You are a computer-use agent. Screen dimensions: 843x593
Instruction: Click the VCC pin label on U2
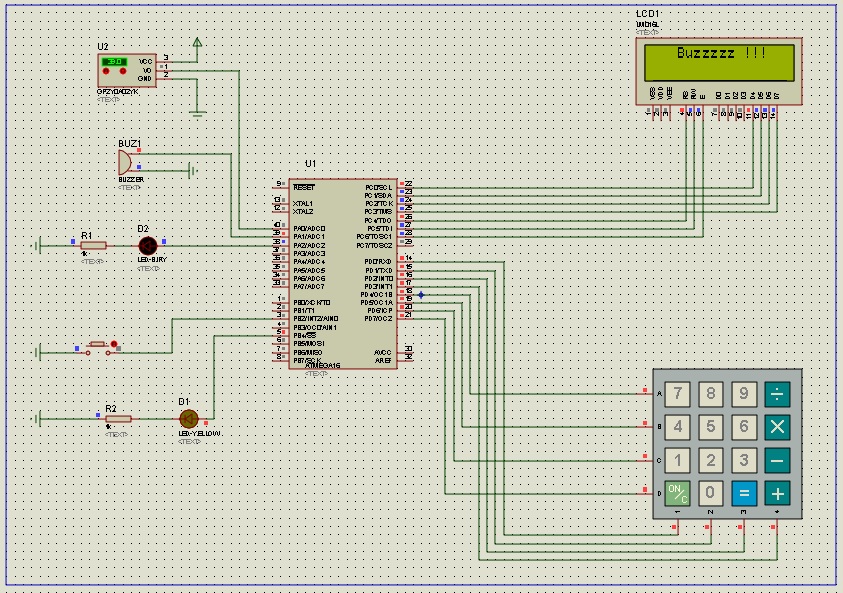pyautogui.click(x=146, y=62)
